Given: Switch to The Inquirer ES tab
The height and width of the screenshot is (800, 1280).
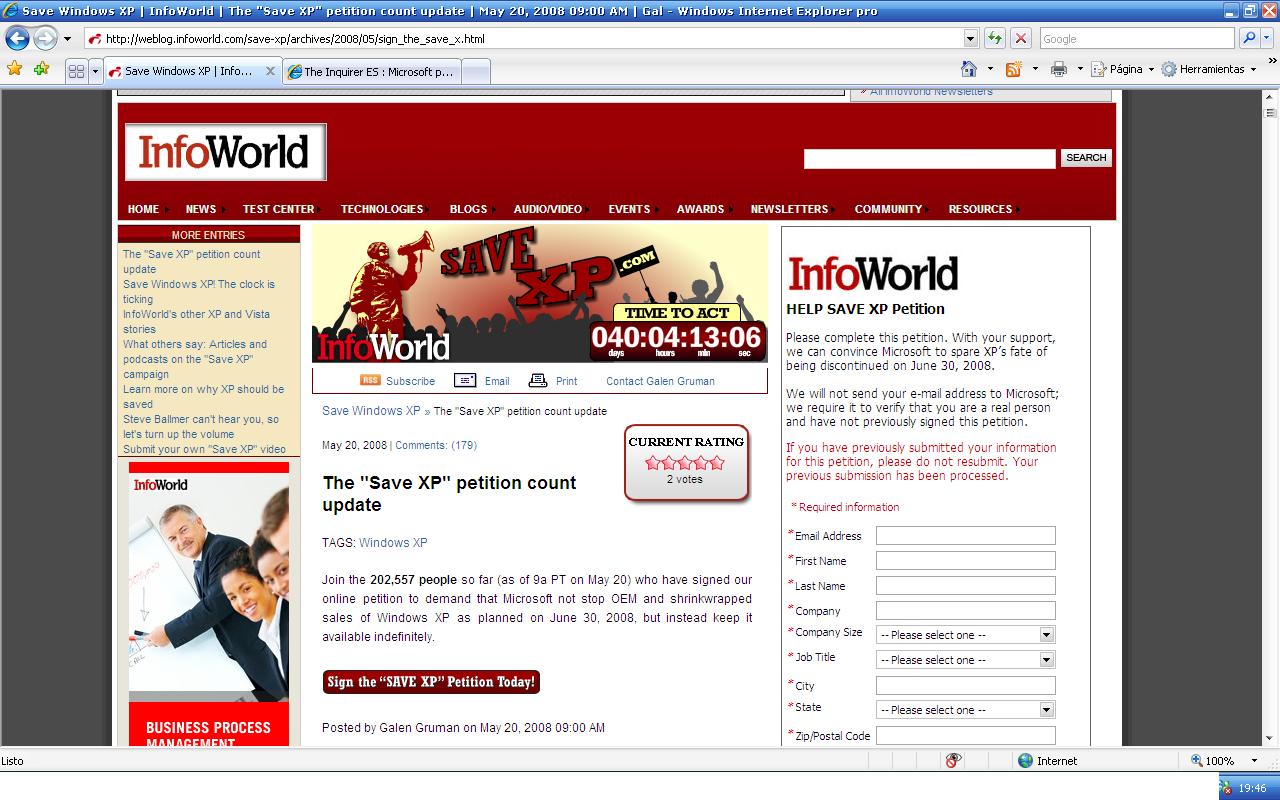Looking at the screenshot, I should click(x=372, y=71).
